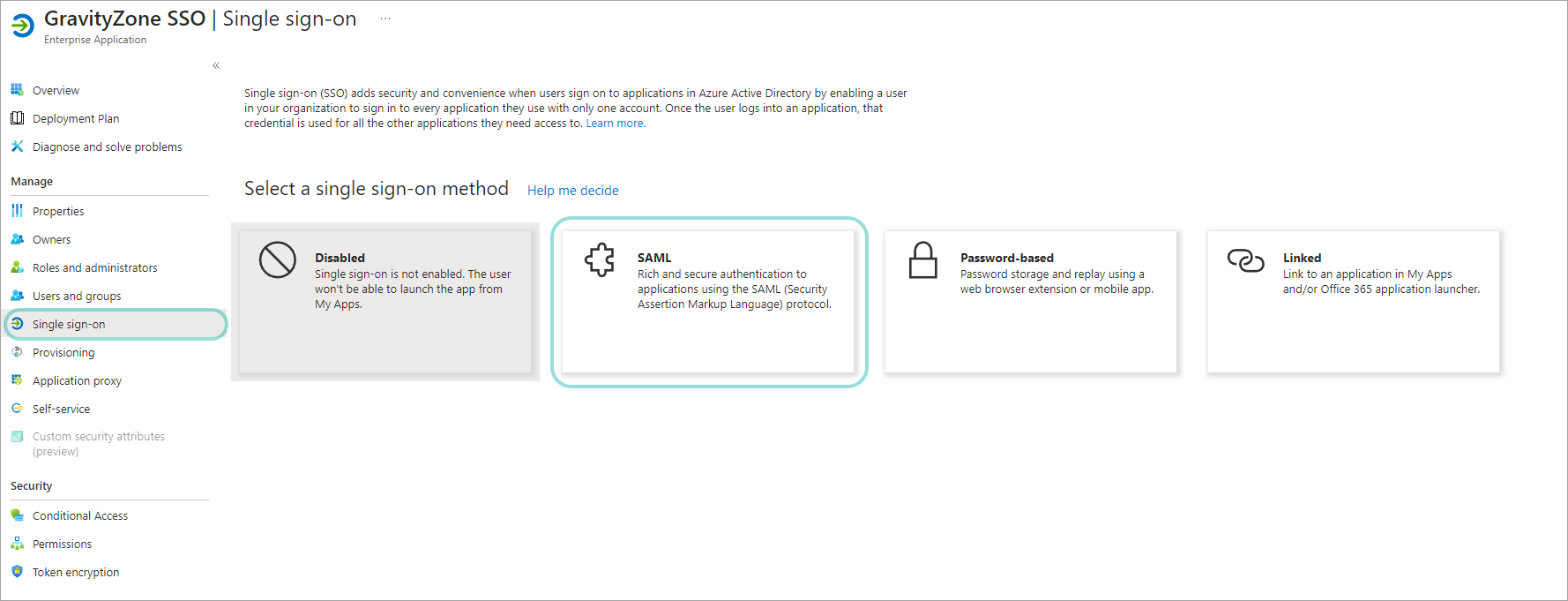This screenshot has width=1568, height=601.
Task: Open Custom security attributes (preview)
Action: coord(99,444)
